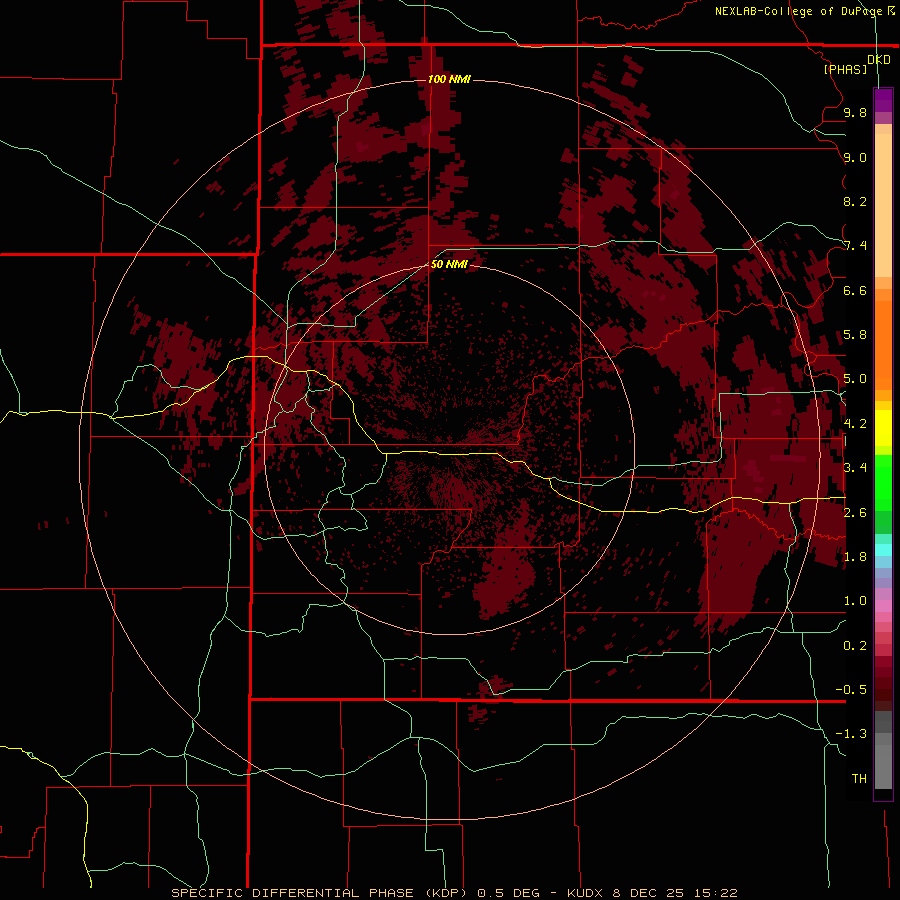Click the [PHAS] legend label
This screenshot has height=900, width=900.
[845, 70]
